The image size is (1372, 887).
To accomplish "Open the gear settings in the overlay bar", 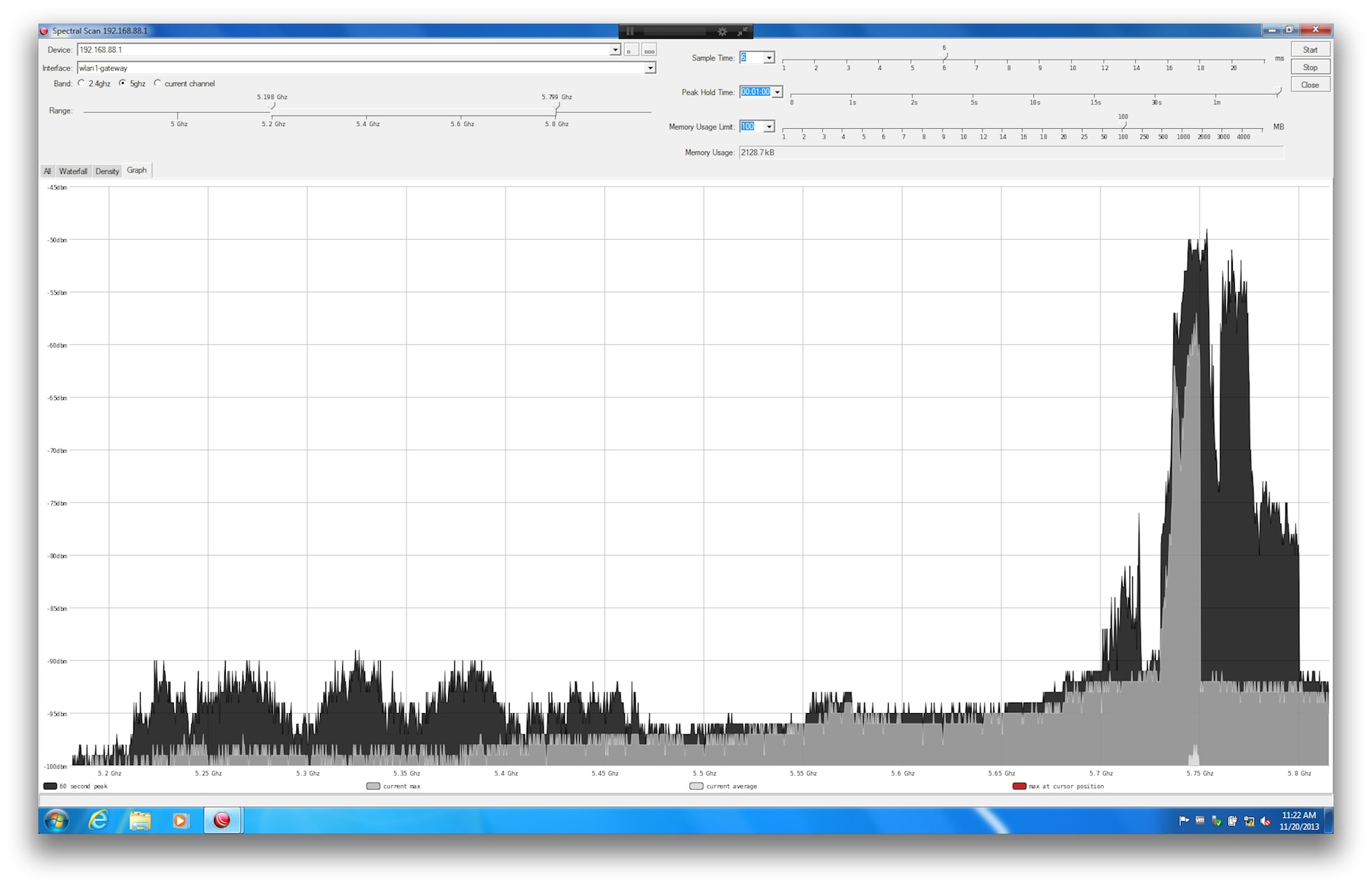I will pyautogui.click(x=722, y=31).
